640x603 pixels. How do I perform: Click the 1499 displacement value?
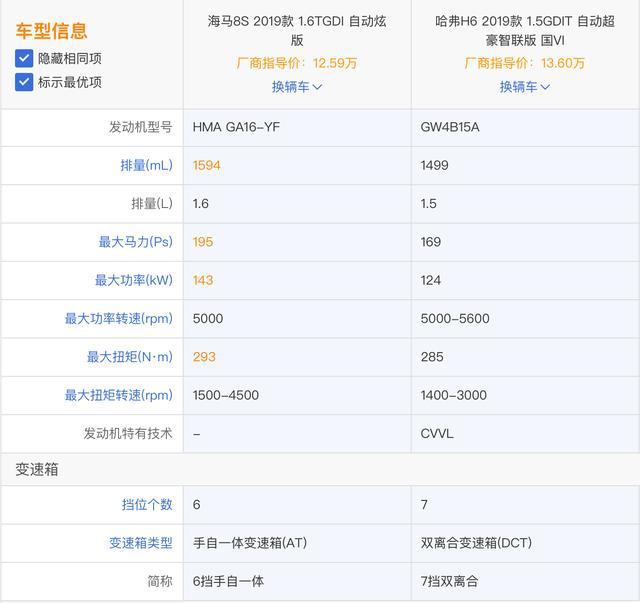(x=434, y=165)
